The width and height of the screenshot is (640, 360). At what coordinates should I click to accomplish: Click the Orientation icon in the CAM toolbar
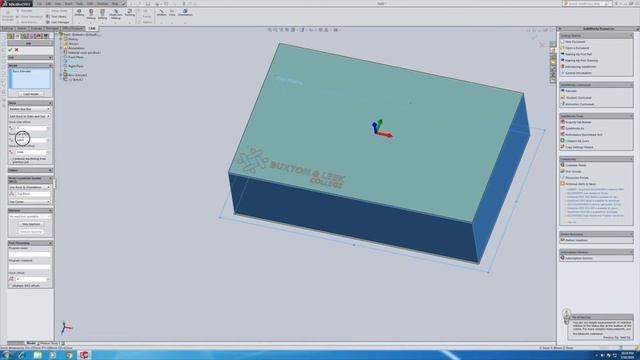pos(185,13)
